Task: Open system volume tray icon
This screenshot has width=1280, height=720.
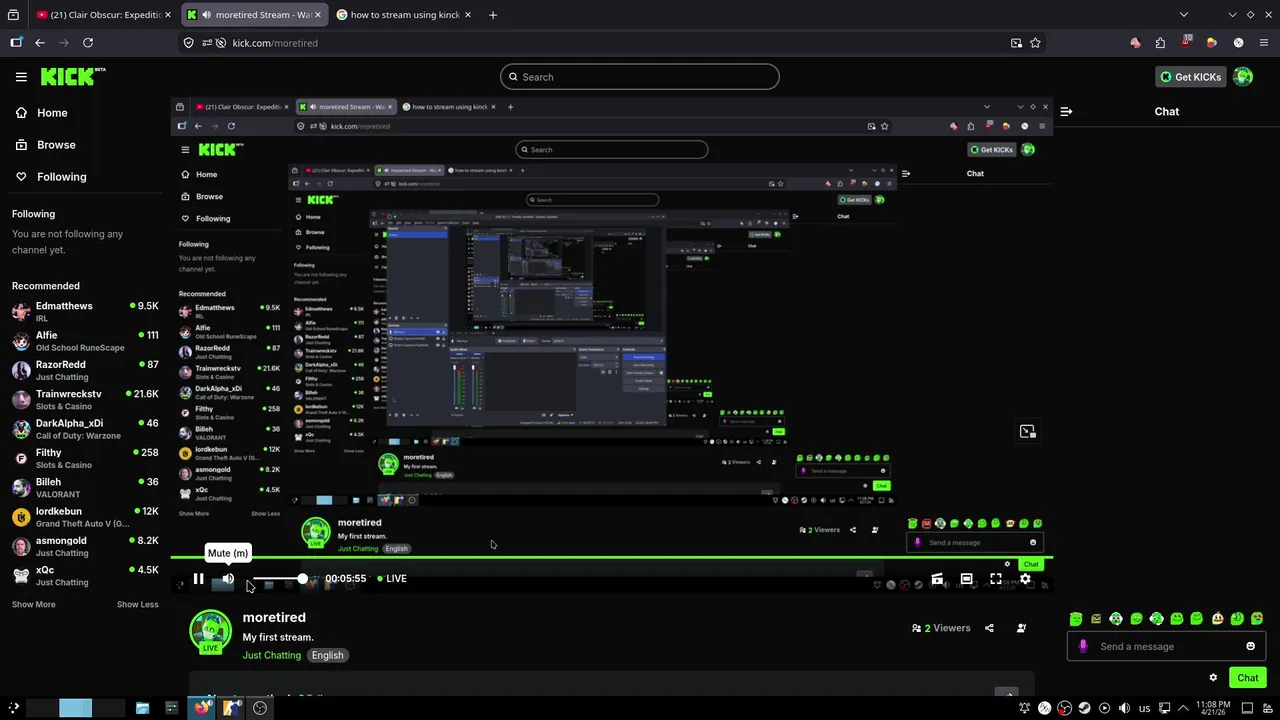Action: pyautogui.click(x=1124, y=708)
